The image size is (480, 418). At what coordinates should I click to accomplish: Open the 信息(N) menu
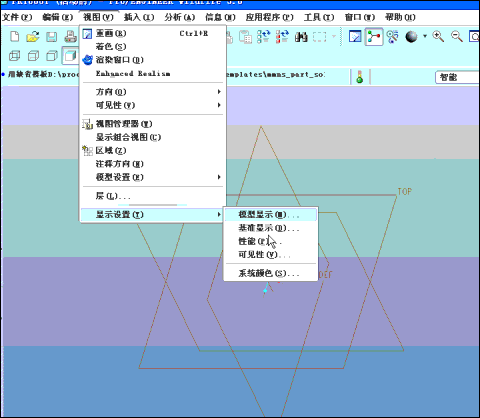[x=220, y=17]
